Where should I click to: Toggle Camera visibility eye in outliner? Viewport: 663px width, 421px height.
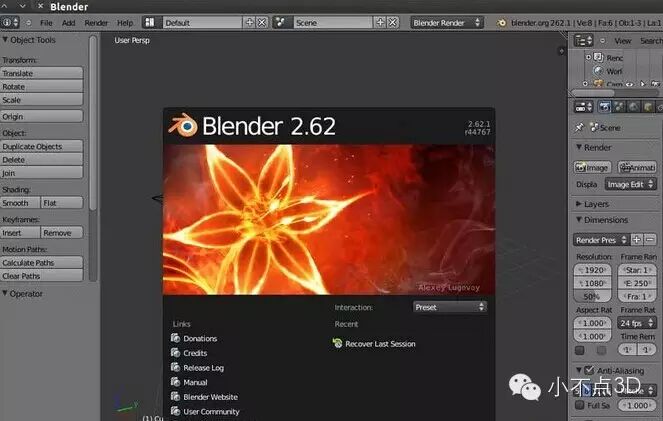[x=629, y=84]
